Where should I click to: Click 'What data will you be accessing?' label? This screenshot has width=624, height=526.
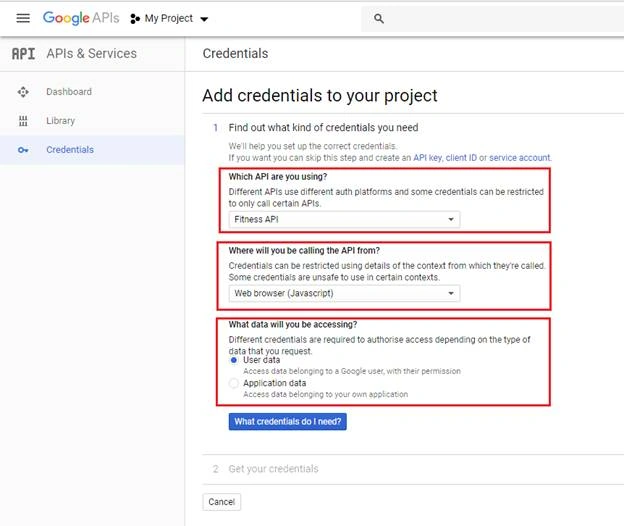pos(293,325)
